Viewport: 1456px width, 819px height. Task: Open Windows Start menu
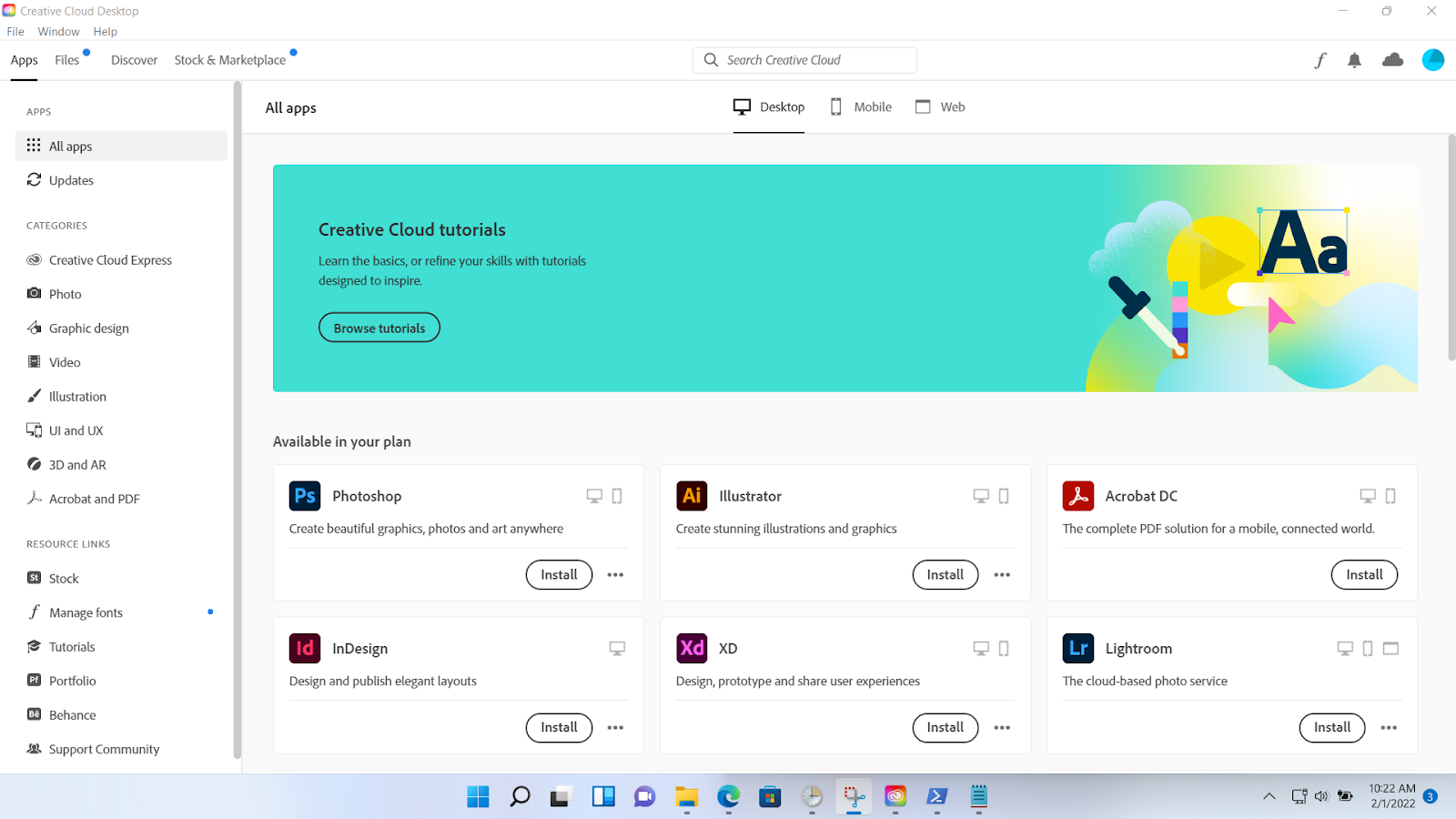click(478, 797)
